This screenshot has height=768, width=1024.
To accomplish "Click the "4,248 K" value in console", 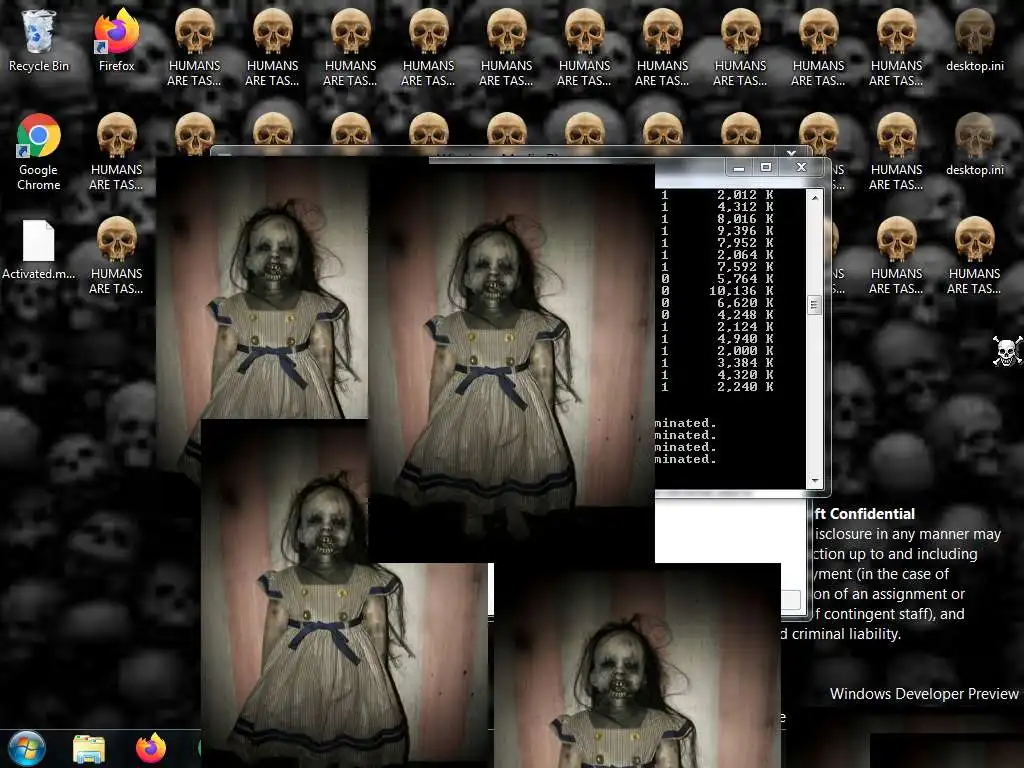I will click(x=745, y=315).
